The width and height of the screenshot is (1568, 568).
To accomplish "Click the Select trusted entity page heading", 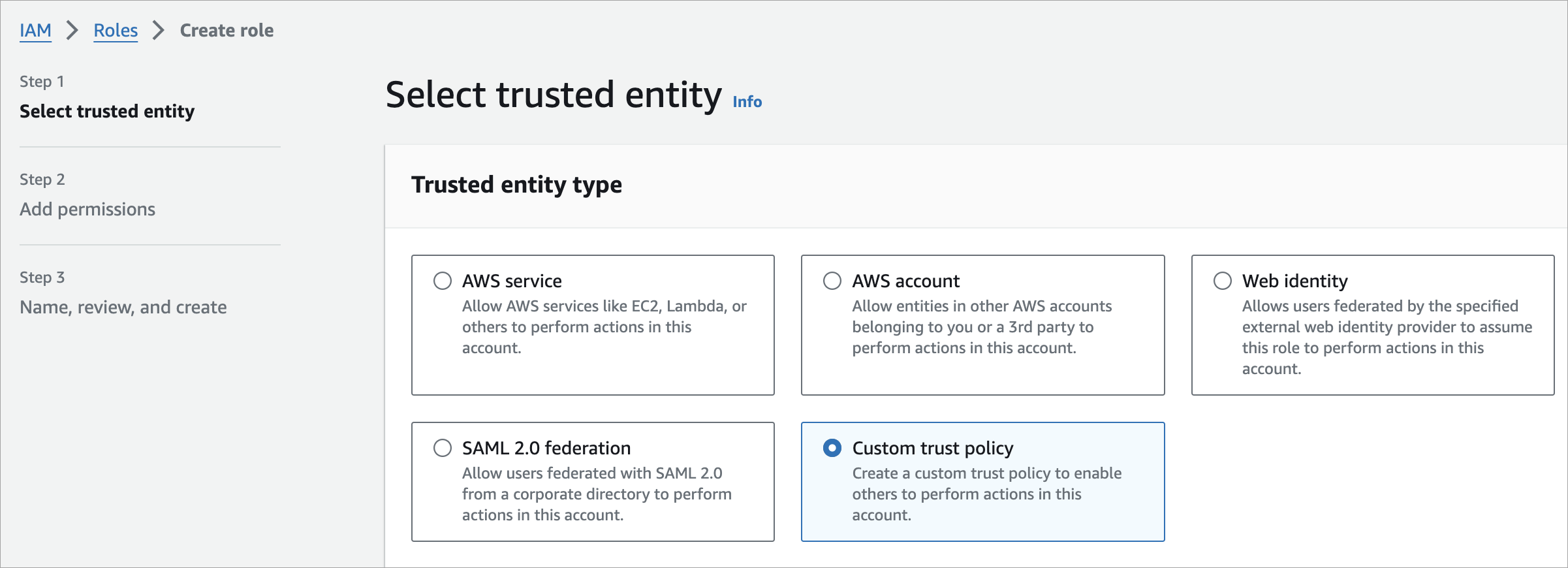I will 554,95.
